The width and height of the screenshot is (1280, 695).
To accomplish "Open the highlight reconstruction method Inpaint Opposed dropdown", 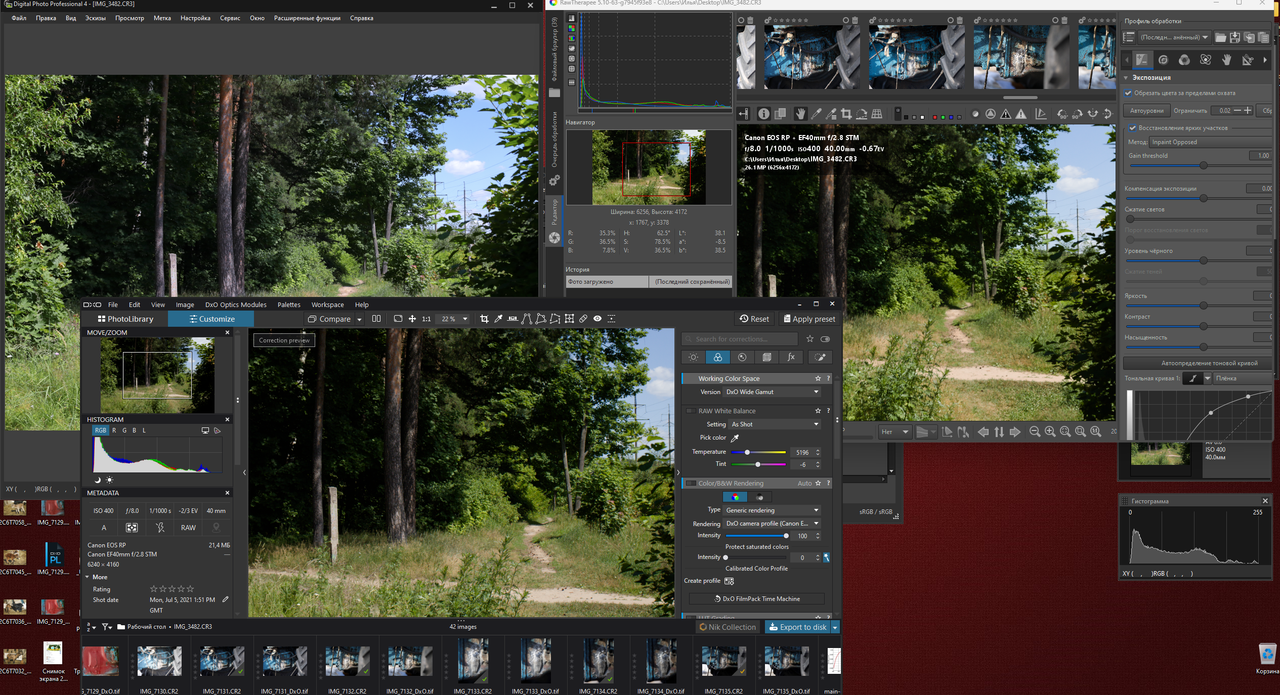I will coord(1210,142).
